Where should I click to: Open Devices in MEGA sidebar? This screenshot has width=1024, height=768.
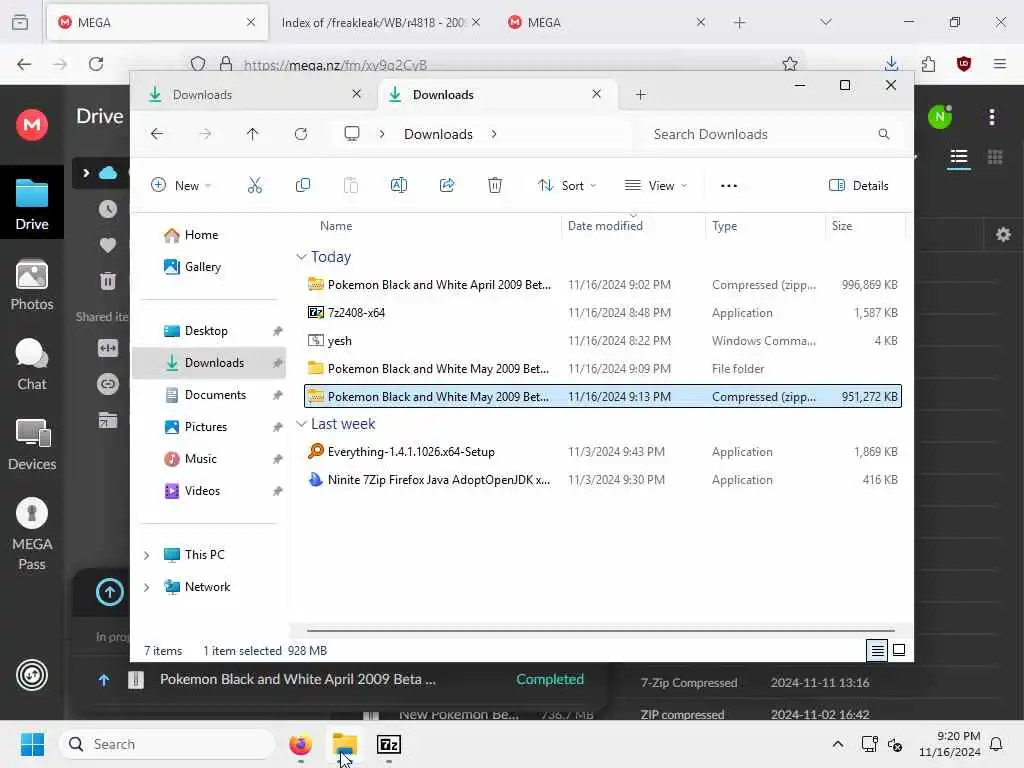(x=32, y=445)
